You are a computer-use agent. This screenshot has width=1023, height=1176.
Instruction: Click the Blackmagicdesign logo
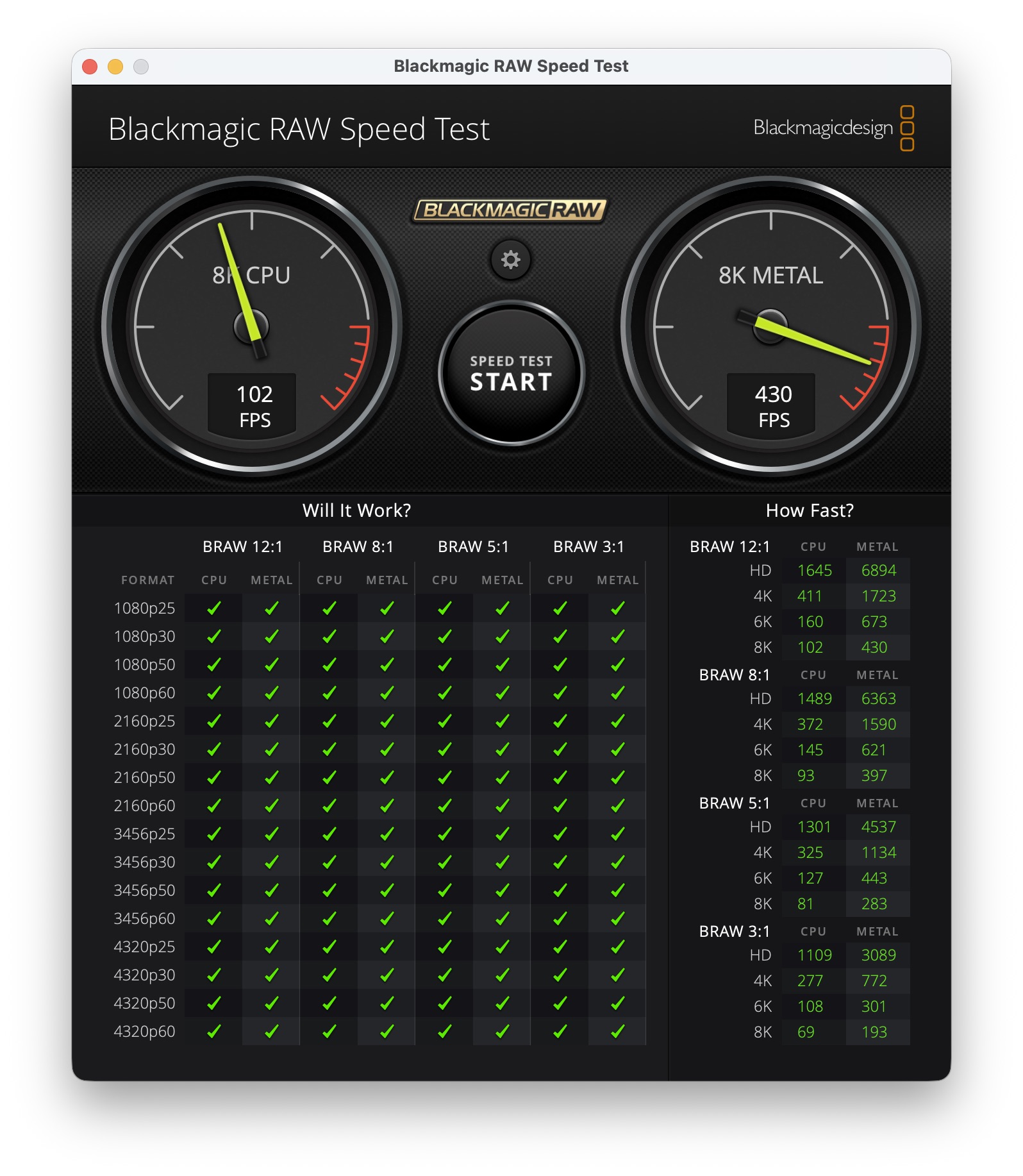pyautogui.click(x=833, y=128)
